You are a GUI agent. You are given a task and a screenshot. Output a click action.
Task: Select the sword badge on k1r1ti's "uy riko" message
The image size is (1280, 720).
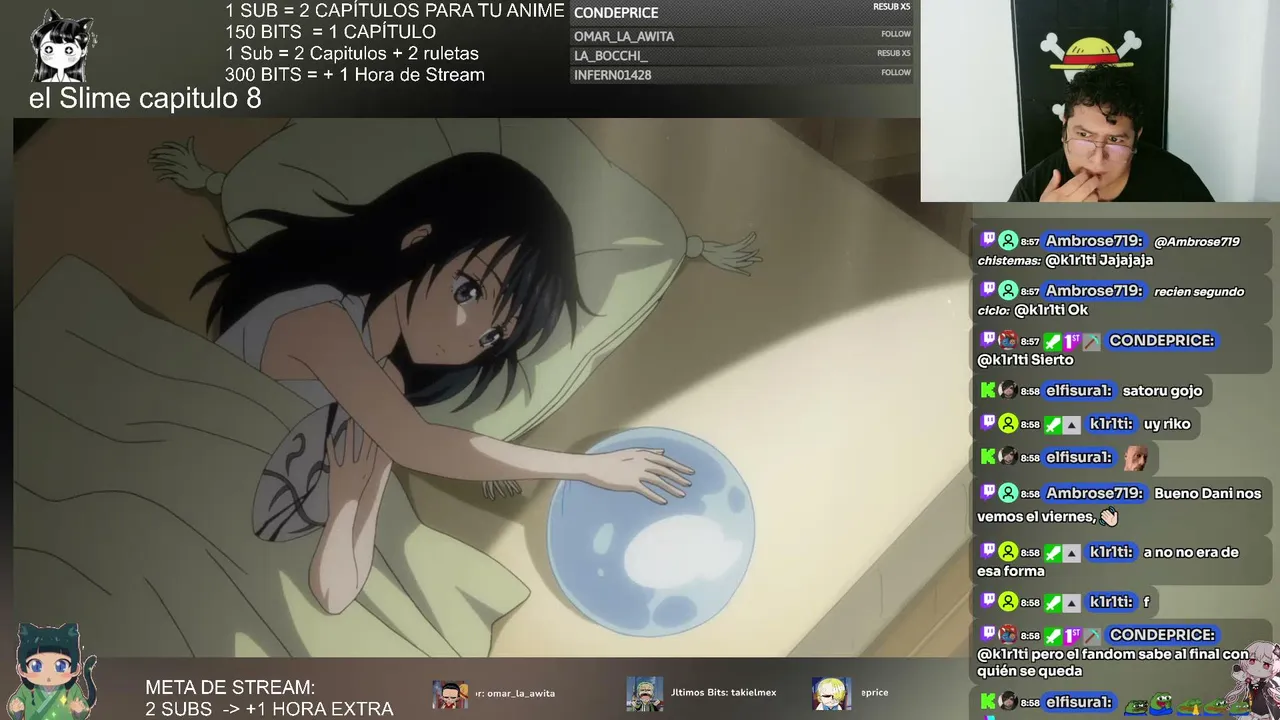pos(1052,424)
